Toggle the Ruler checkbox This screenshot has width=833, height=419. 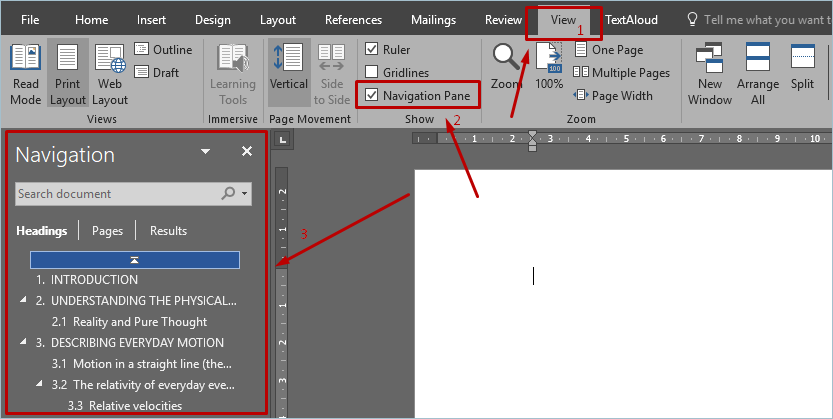click(372, 50)
